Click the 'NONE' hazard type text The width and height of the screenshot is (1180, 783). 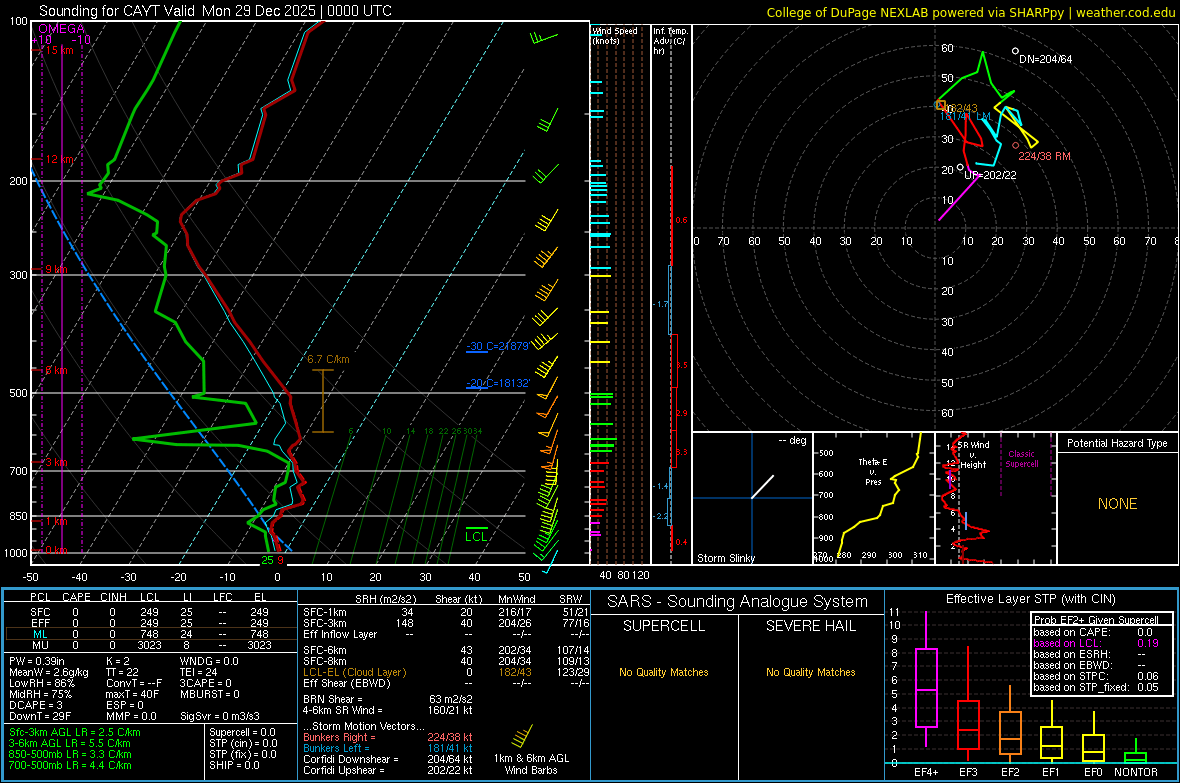coord(1117,504)
